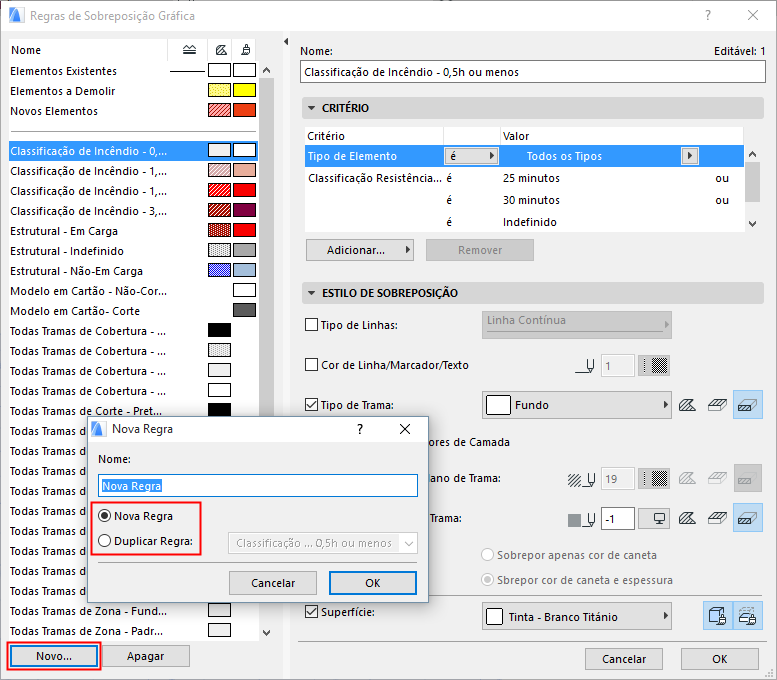Click Cancelar in the main dialog
This screenshot has height=680, width=777.
point(624,659)
